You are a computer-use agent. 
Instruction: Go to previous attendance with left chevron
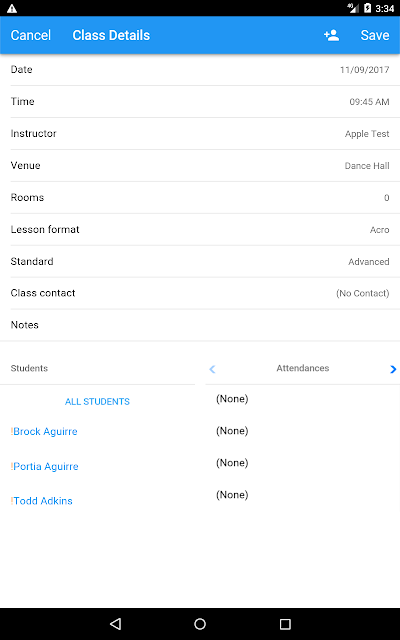212,369
